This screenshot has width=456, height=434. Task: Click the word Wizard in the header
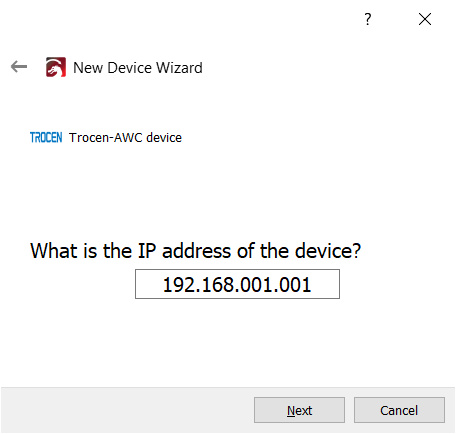coord(179,68)
